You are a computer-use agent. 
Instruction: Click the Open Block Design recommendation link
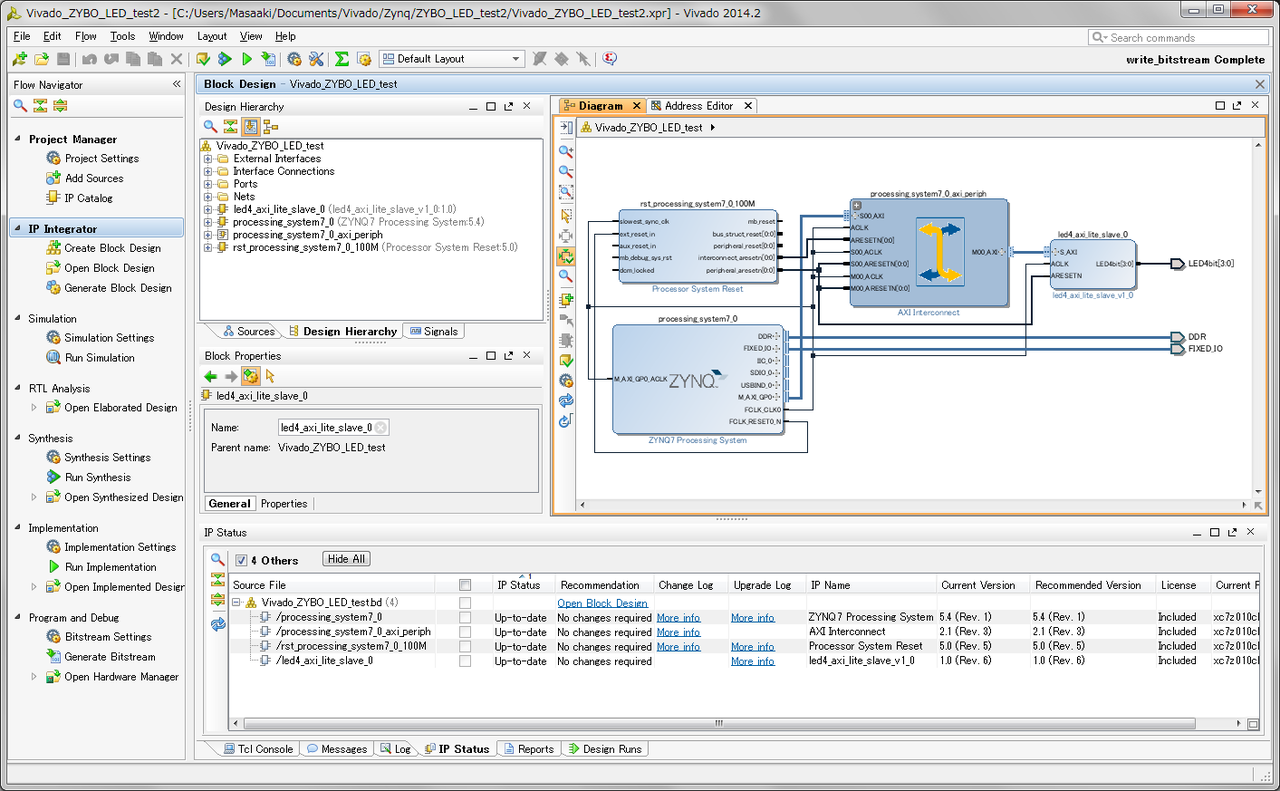pos(602,603)
